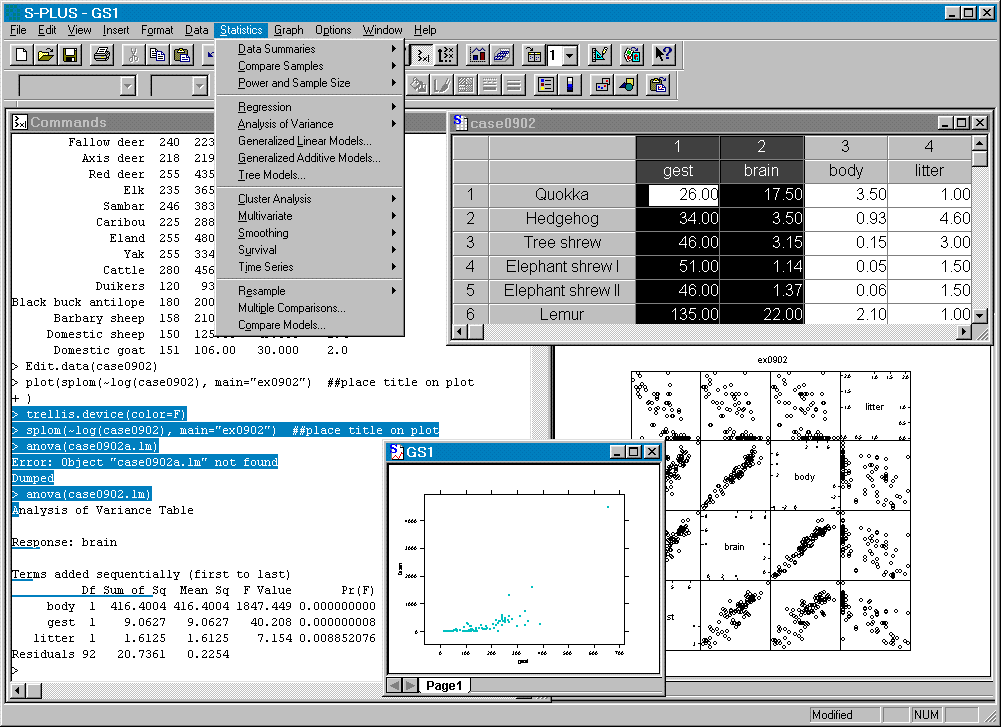The width and height of the screenshot is (1001, 727).
Task: Select the 'body' column header in case0902
Action: (x=846, y=170)
